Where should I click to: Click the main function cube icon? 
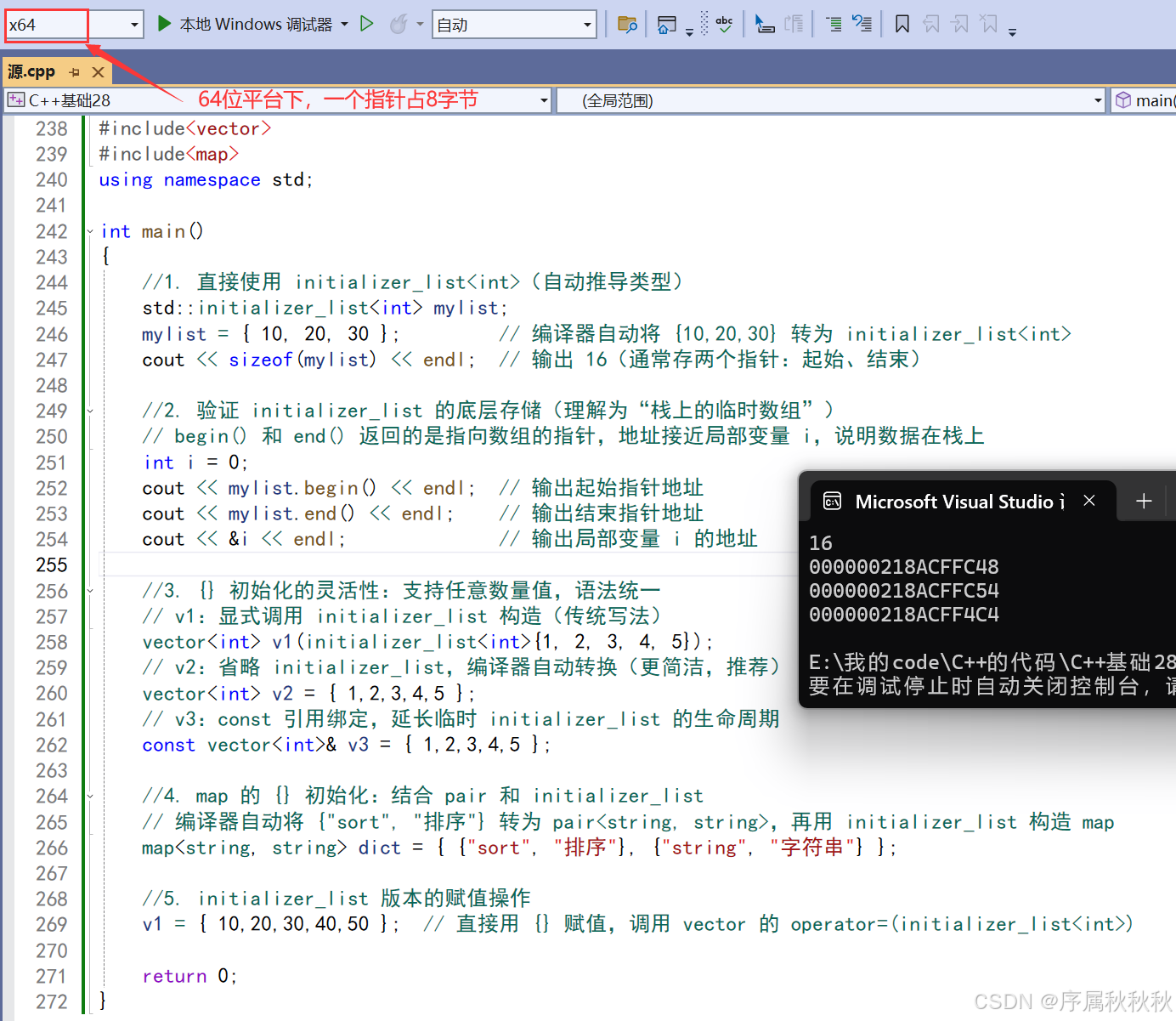1123,100
